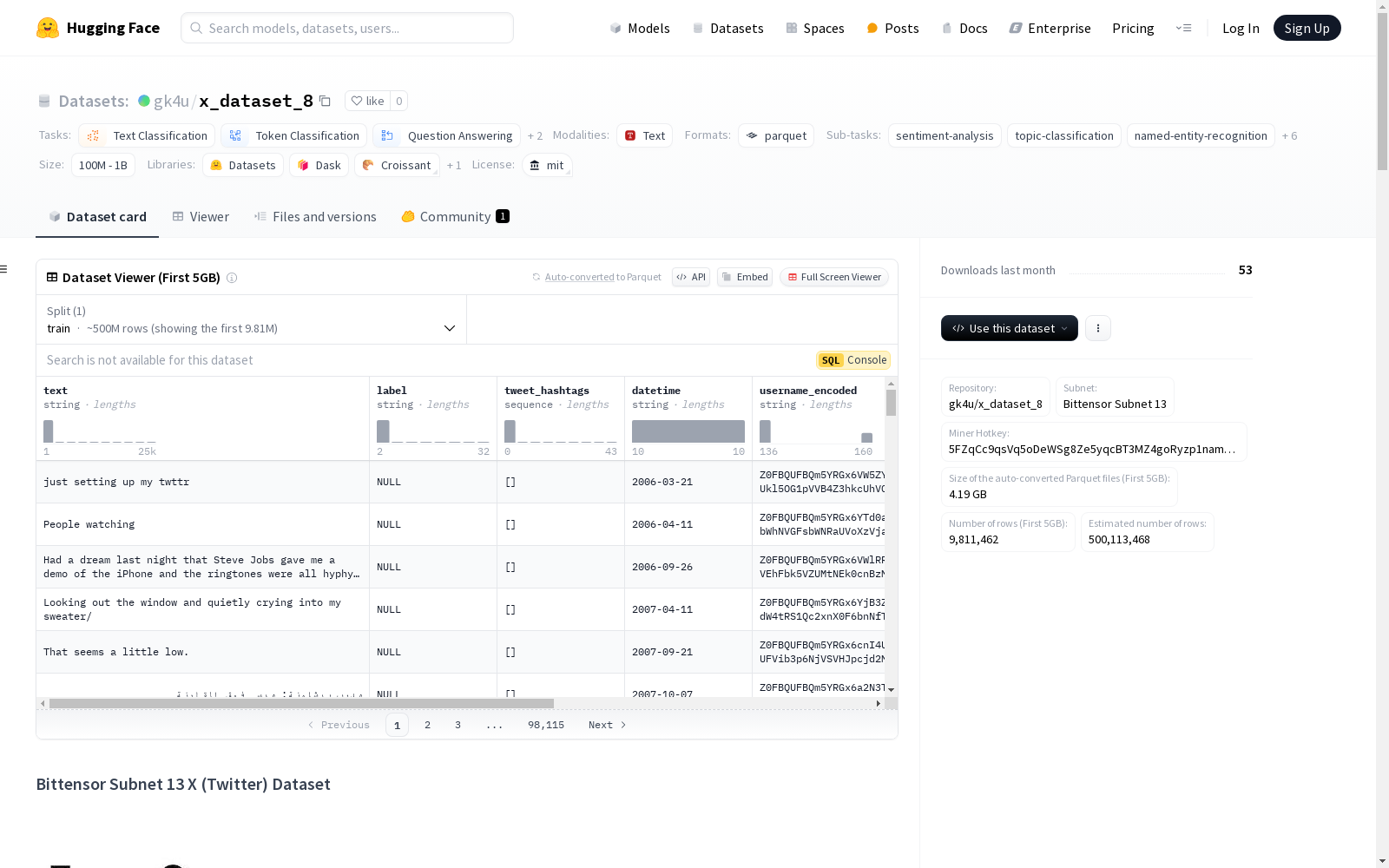The width and height of the screenshot is (1389, 868).
Task: Click Next page in pagination
Action: click(607, 725)
